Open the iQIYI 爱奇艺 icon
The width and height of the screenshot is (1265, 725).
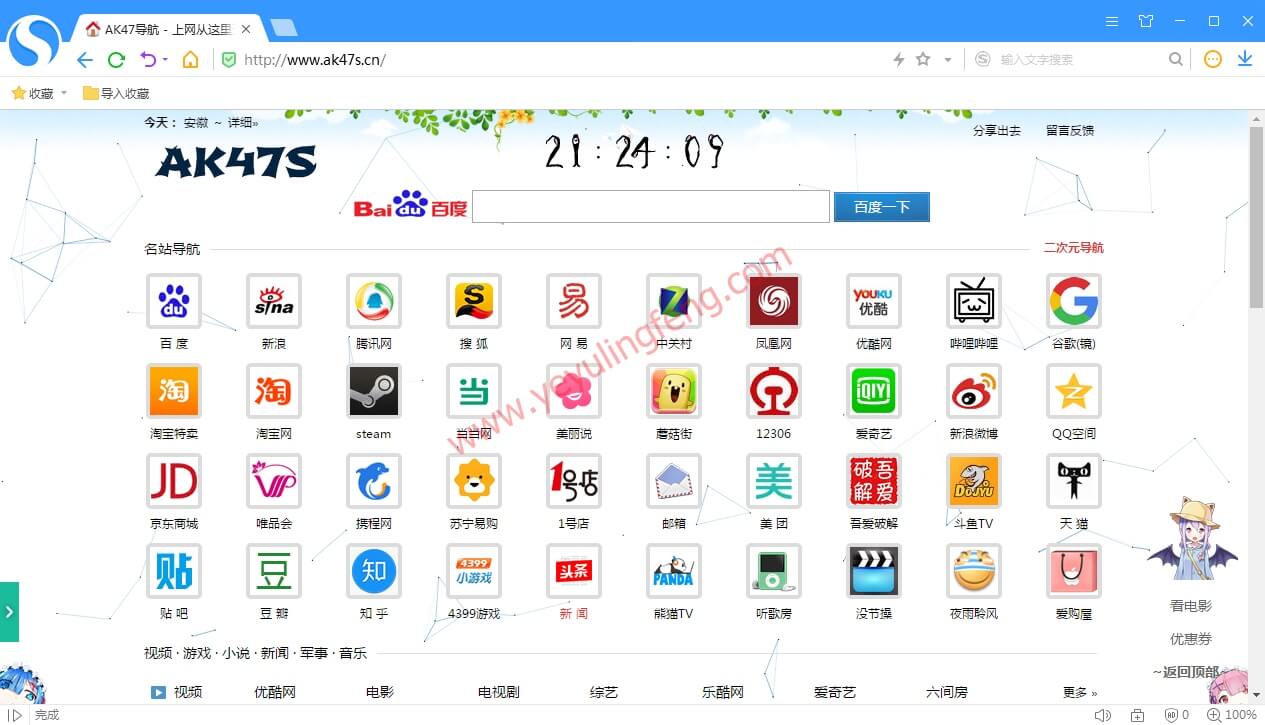click(874, 391)
